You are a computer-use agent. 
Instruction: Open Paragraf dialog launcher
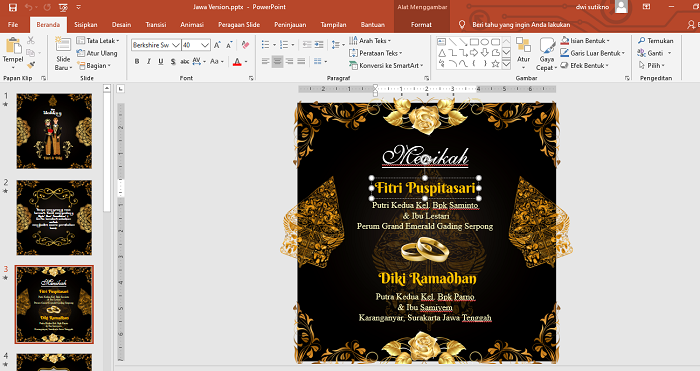click(x=427, y=78)
